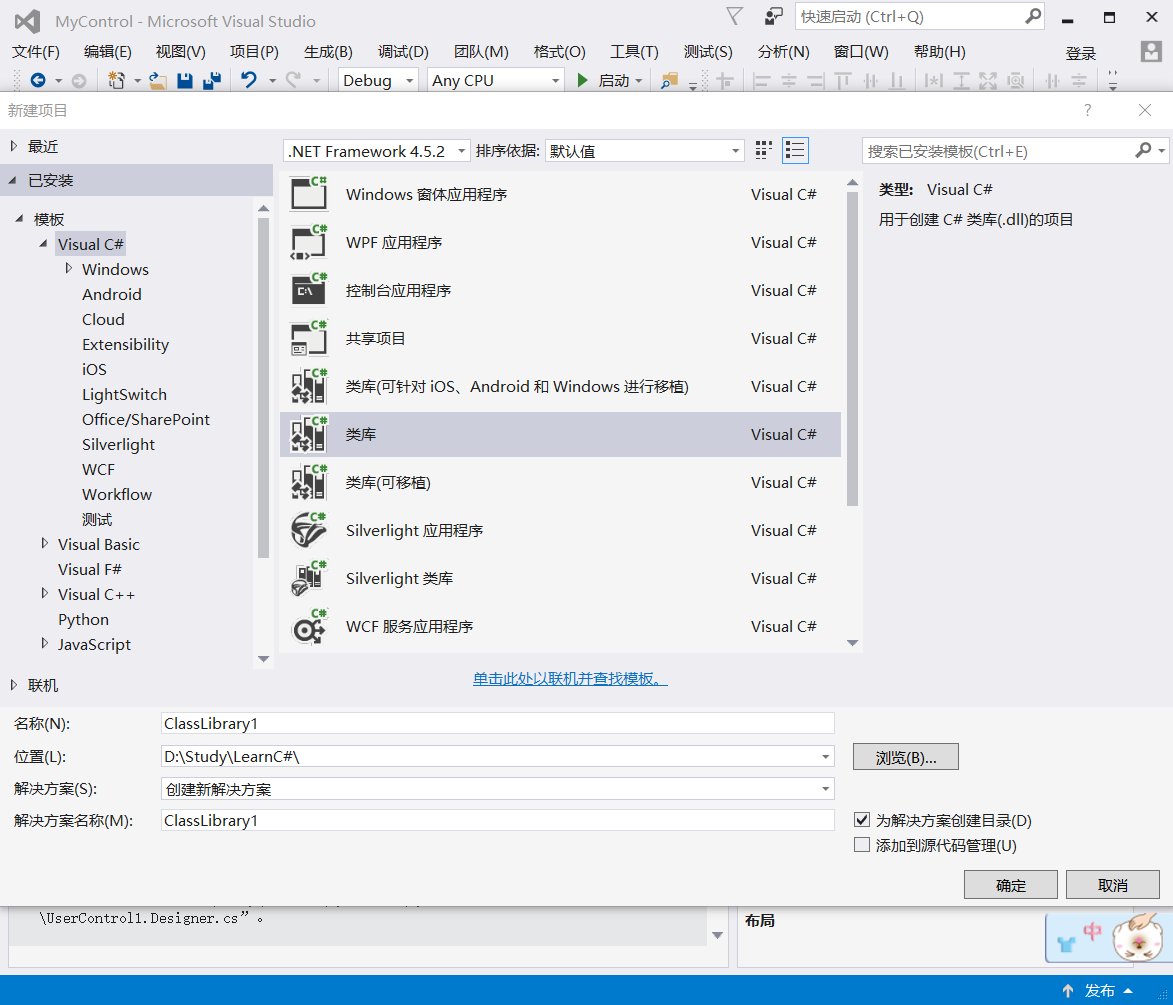
Task: Click the magnifier in the template search box
Action: click(1141, 149)
